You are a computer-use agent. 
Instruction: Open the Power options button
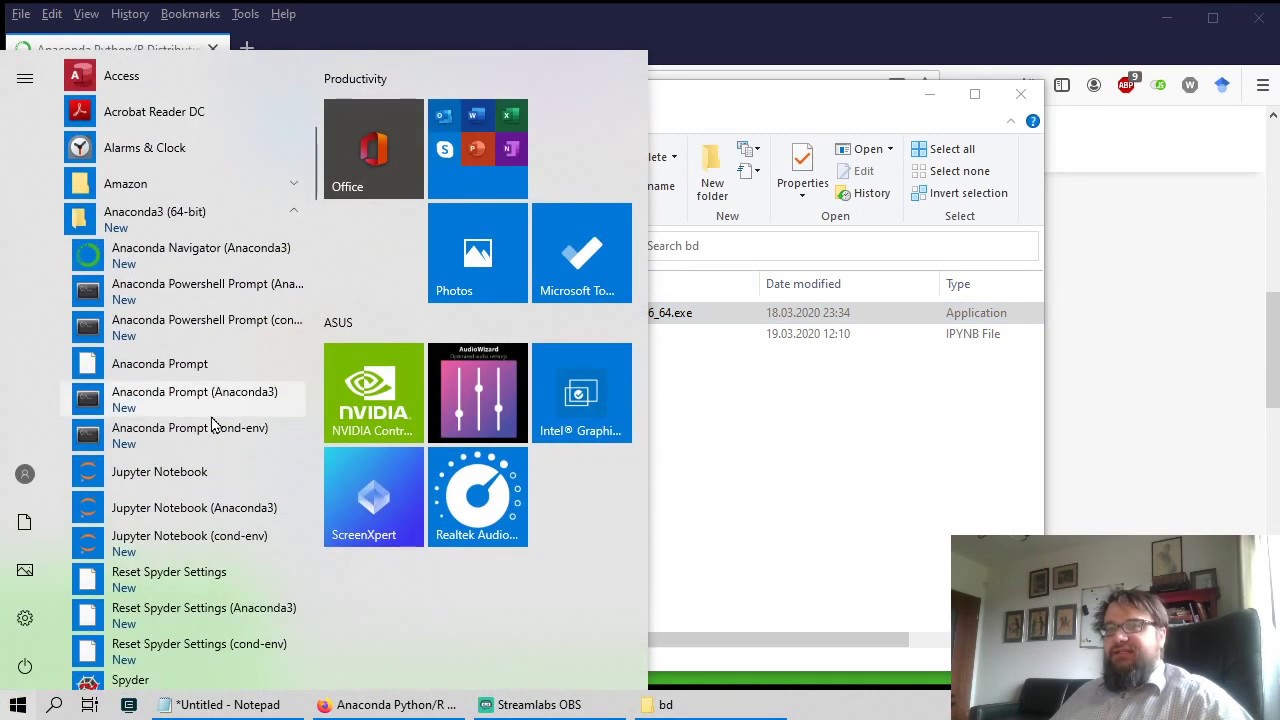pyautogui.click(x=25, y=666)
